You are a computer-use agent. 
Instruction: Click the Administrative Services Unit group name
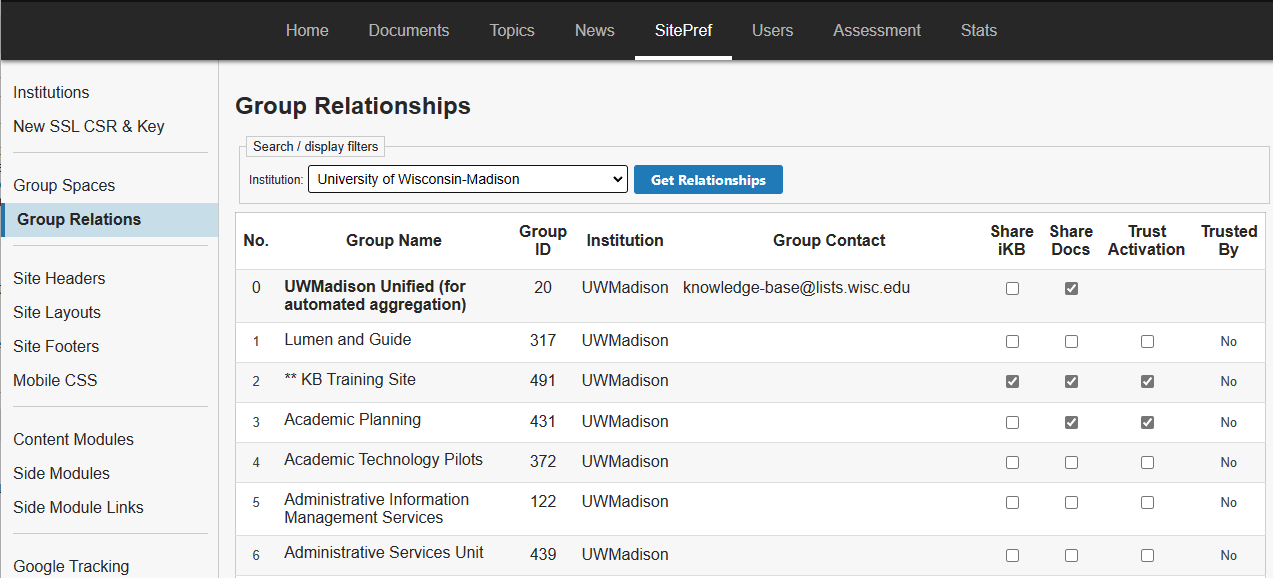[x=384, y=553]
